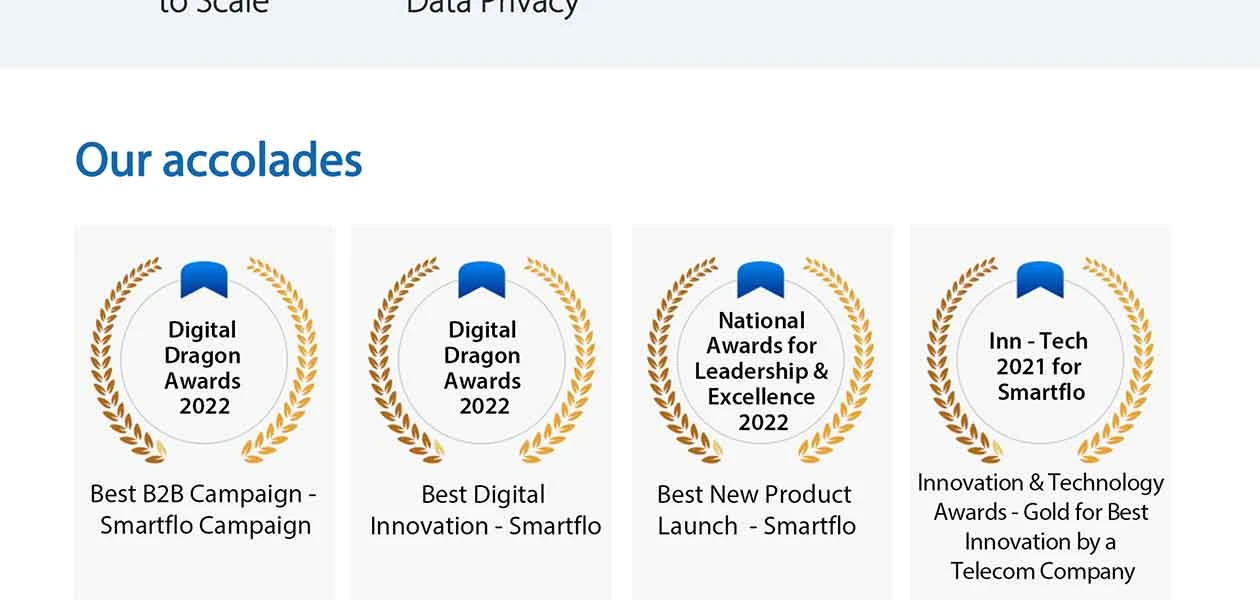Click the blue ribbon on National Awards badge

point(760,279)
